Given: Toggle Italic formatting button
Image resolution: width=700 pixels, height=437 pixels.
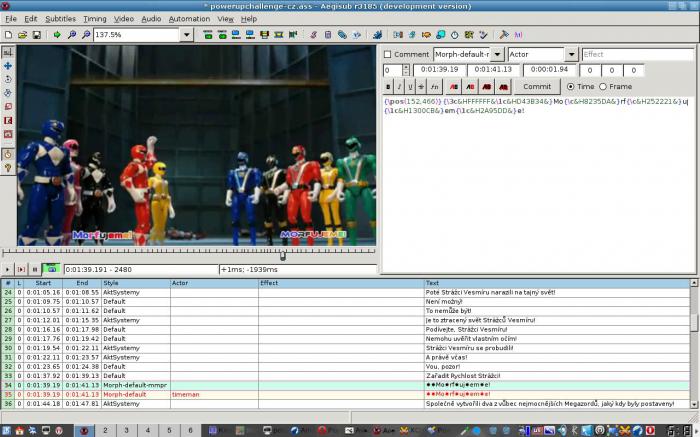Looking at the screenshot, I should 400,87.
